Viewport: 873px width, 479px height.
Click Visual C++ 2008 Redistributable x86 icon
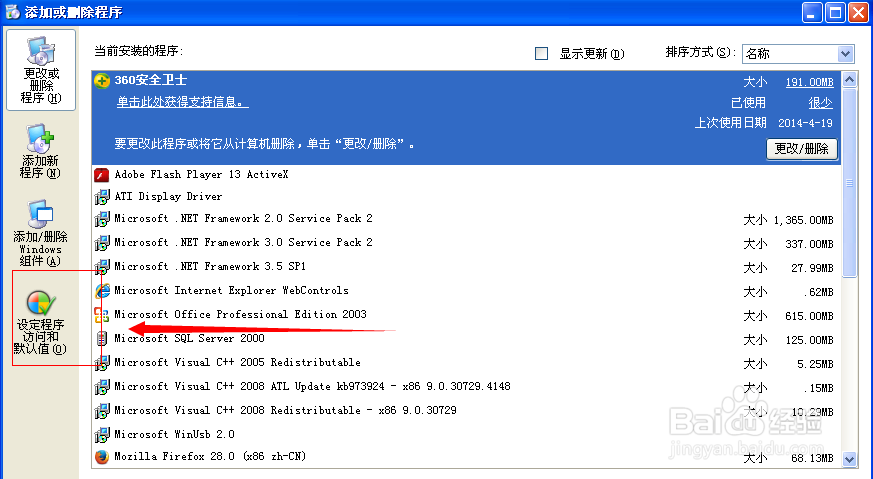tap(102, 410)
